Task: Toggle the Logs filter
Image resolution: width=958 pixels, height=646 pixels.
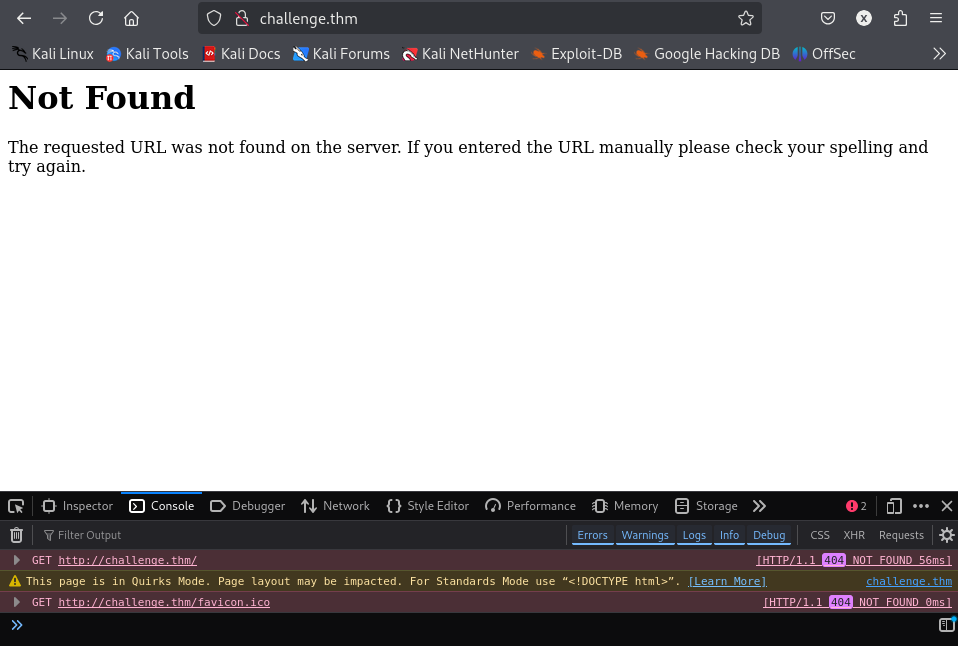Action: tap(694, 535)
